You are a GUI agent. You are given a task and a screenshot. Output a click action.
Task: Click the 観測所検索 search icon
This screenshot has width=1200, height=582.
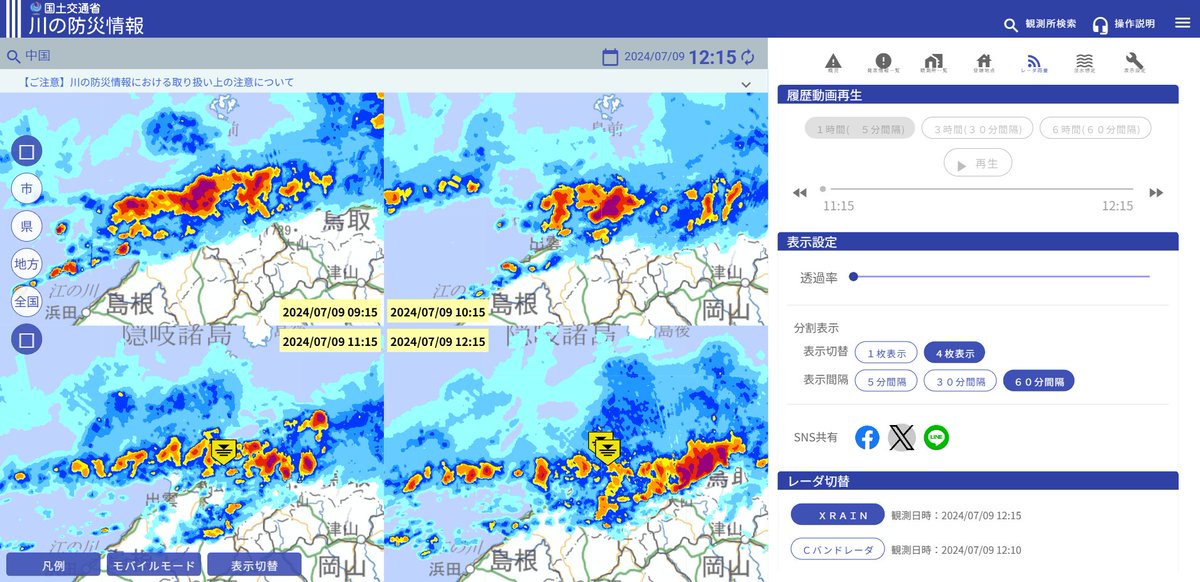(x=1011, y=24)
